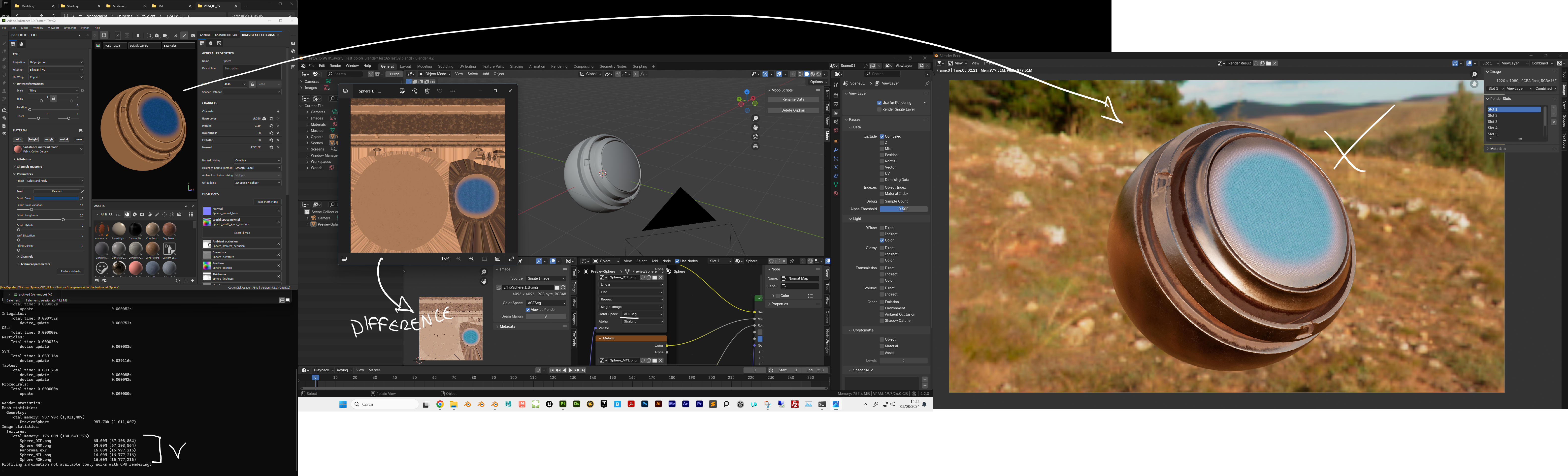Click Bake Mesh Maps in Substance Painter

point(267,202)
